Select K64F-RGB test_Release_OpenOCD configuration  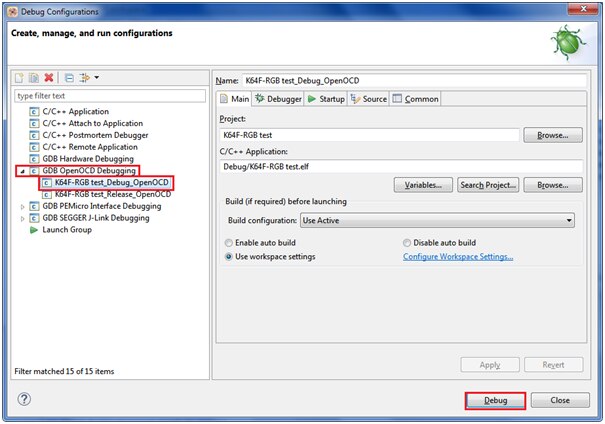tap(113, 194)
